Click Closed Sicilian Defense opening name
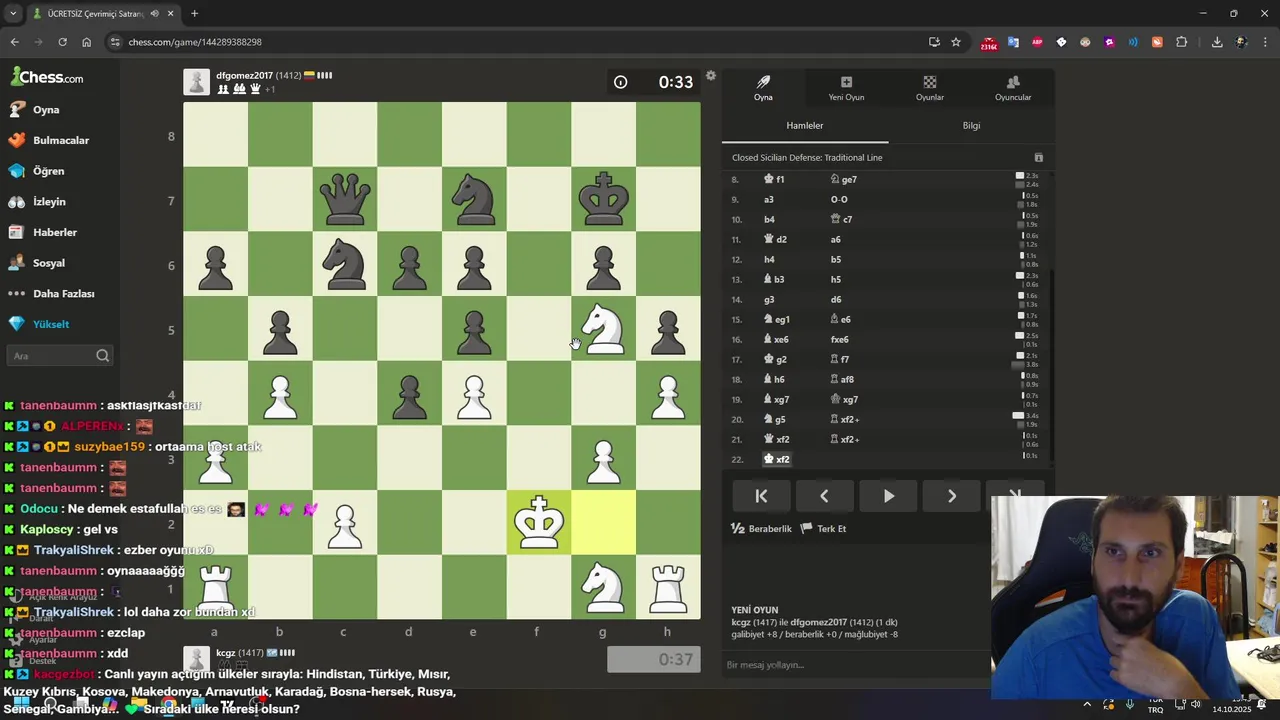This screenshot has height=720, width=1280. click(x=807, y=157)
